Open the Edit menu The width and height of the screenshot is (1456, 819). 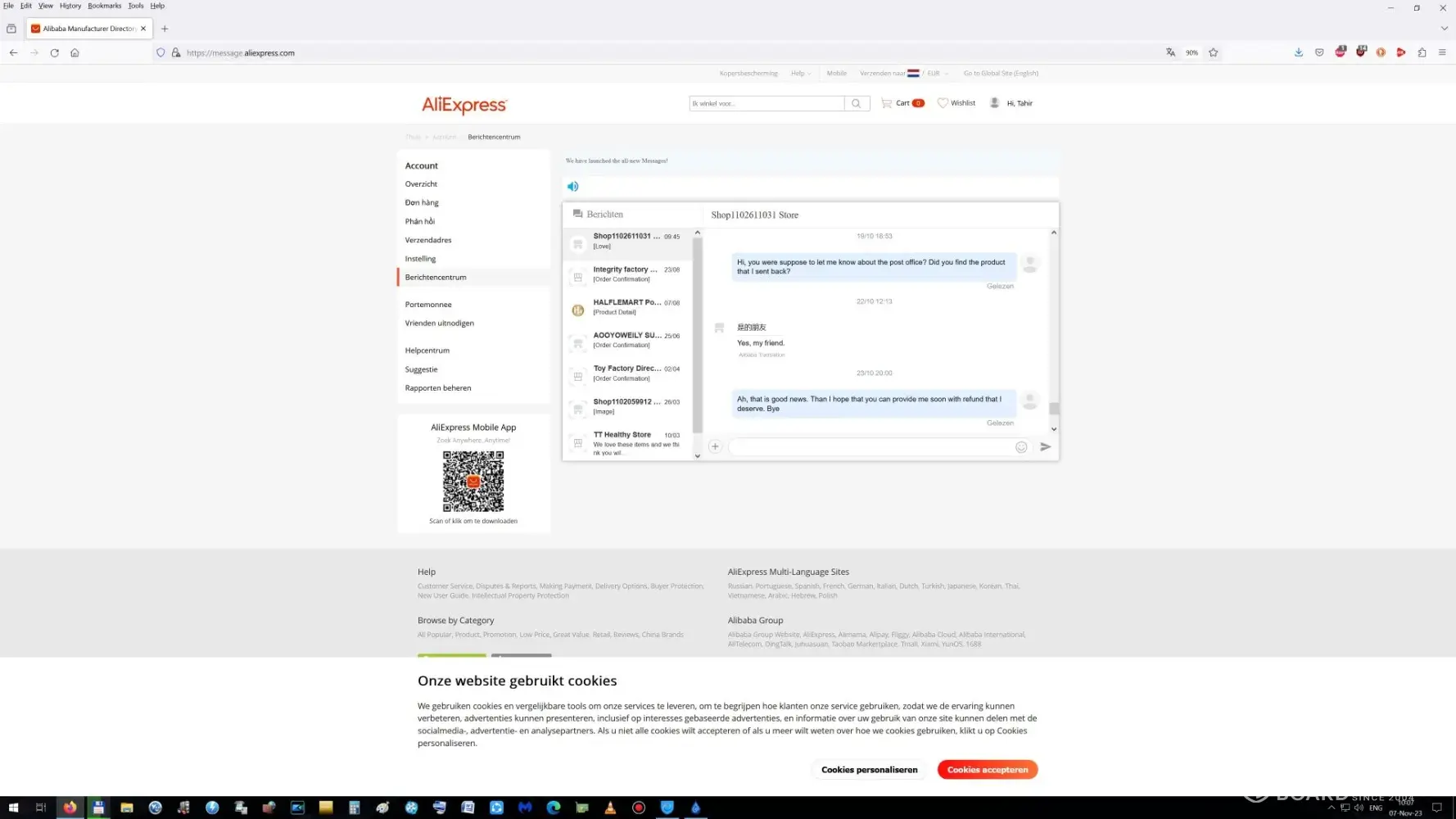tap(26, 6)
